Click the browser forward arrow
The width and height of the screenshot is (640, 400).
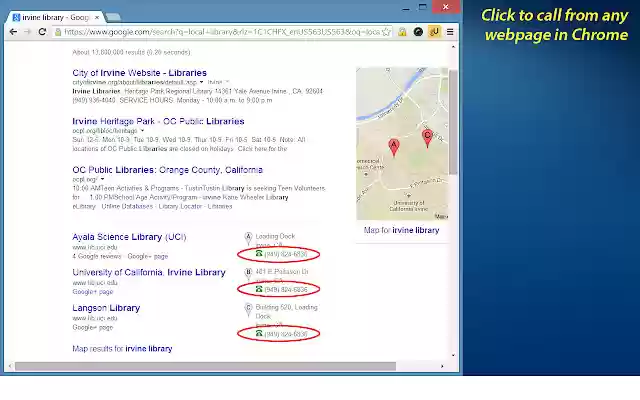click(x=27, y=32)
